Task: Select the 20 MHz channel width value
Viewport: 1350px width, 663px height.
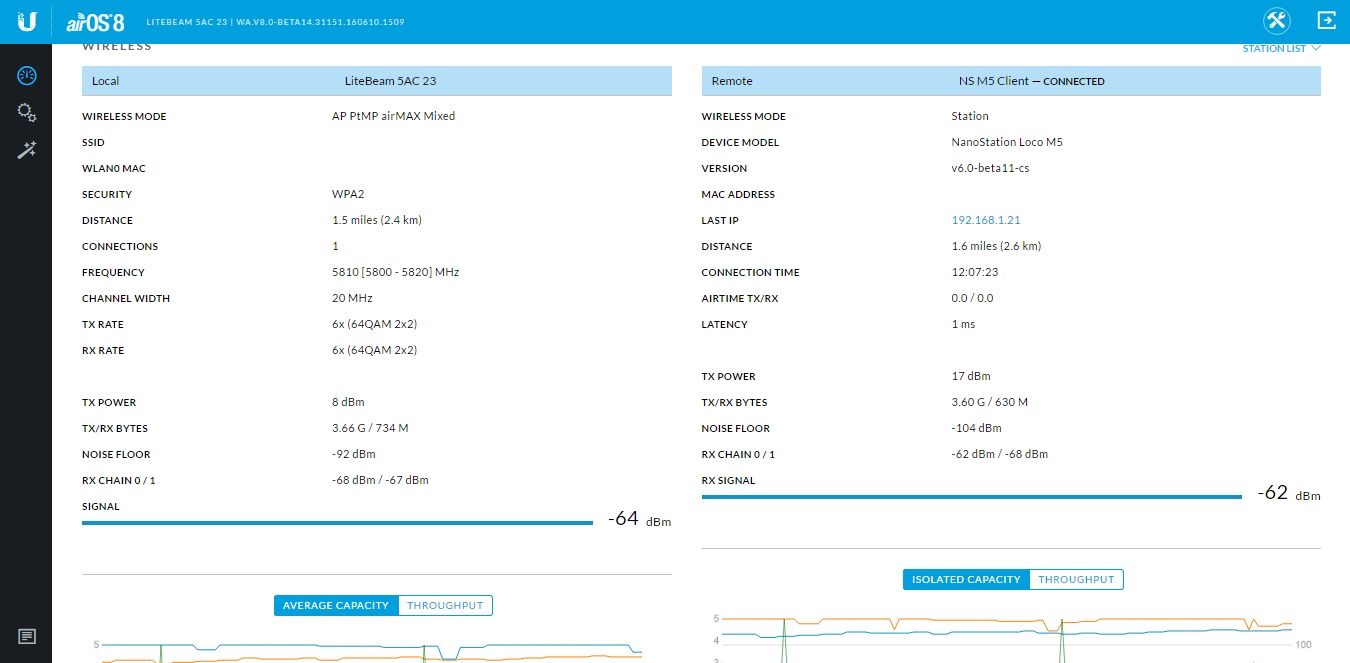Action: [x=352, y=298]
